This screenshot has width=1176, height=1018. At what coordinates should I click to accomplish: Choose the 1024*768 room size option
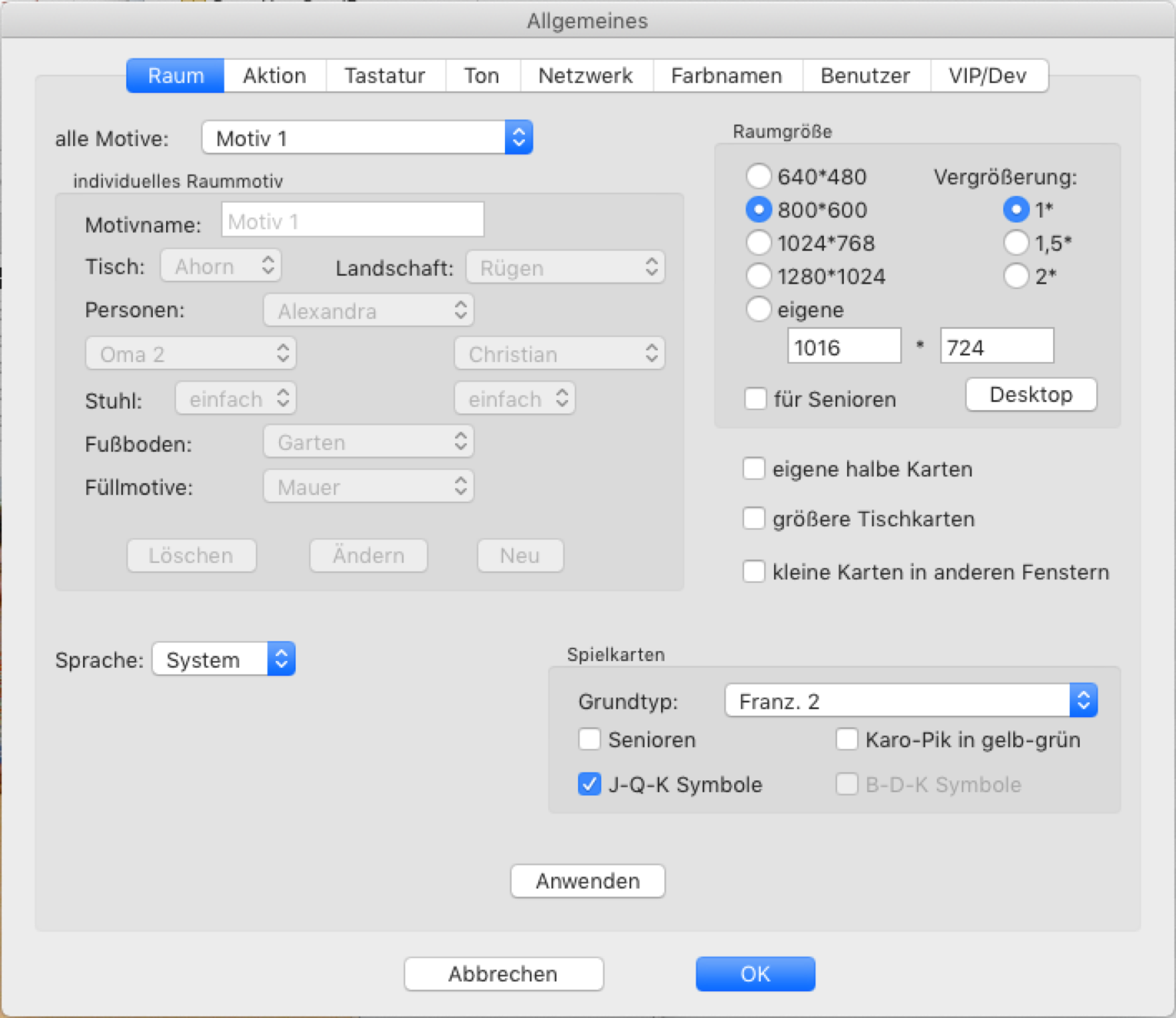coord(758,243)
